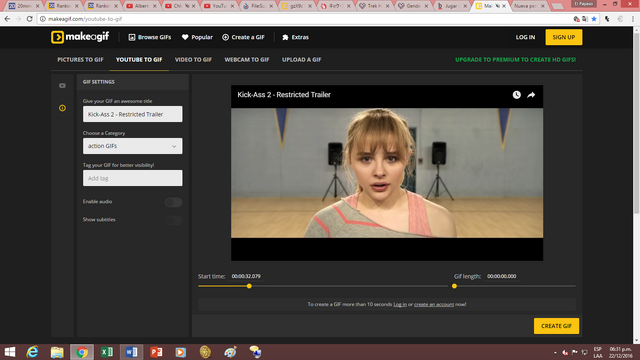Toggle the Enable audio switch

(x=173, y=202)
